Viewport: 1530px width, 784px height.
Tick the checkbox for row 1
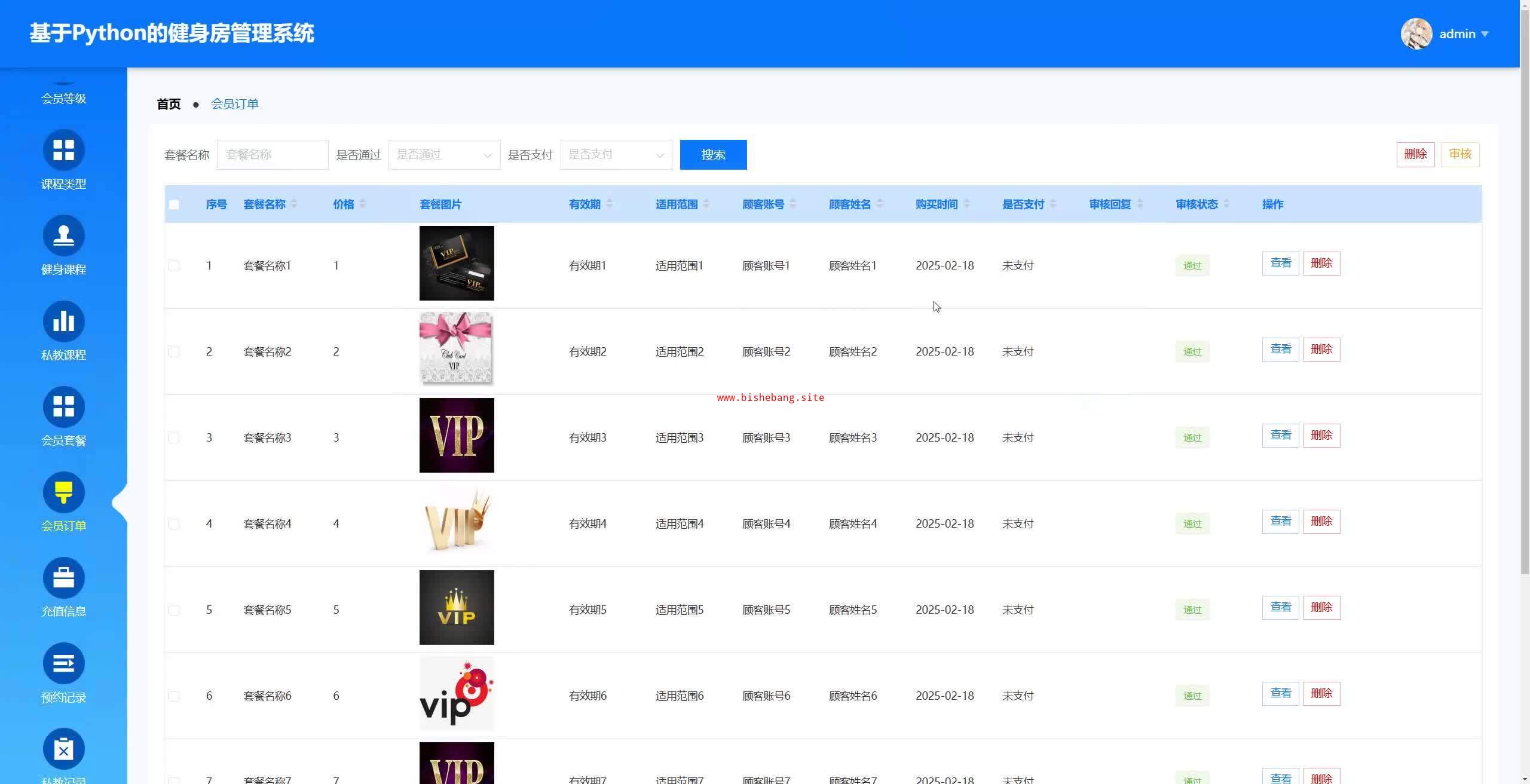(174, 266)
